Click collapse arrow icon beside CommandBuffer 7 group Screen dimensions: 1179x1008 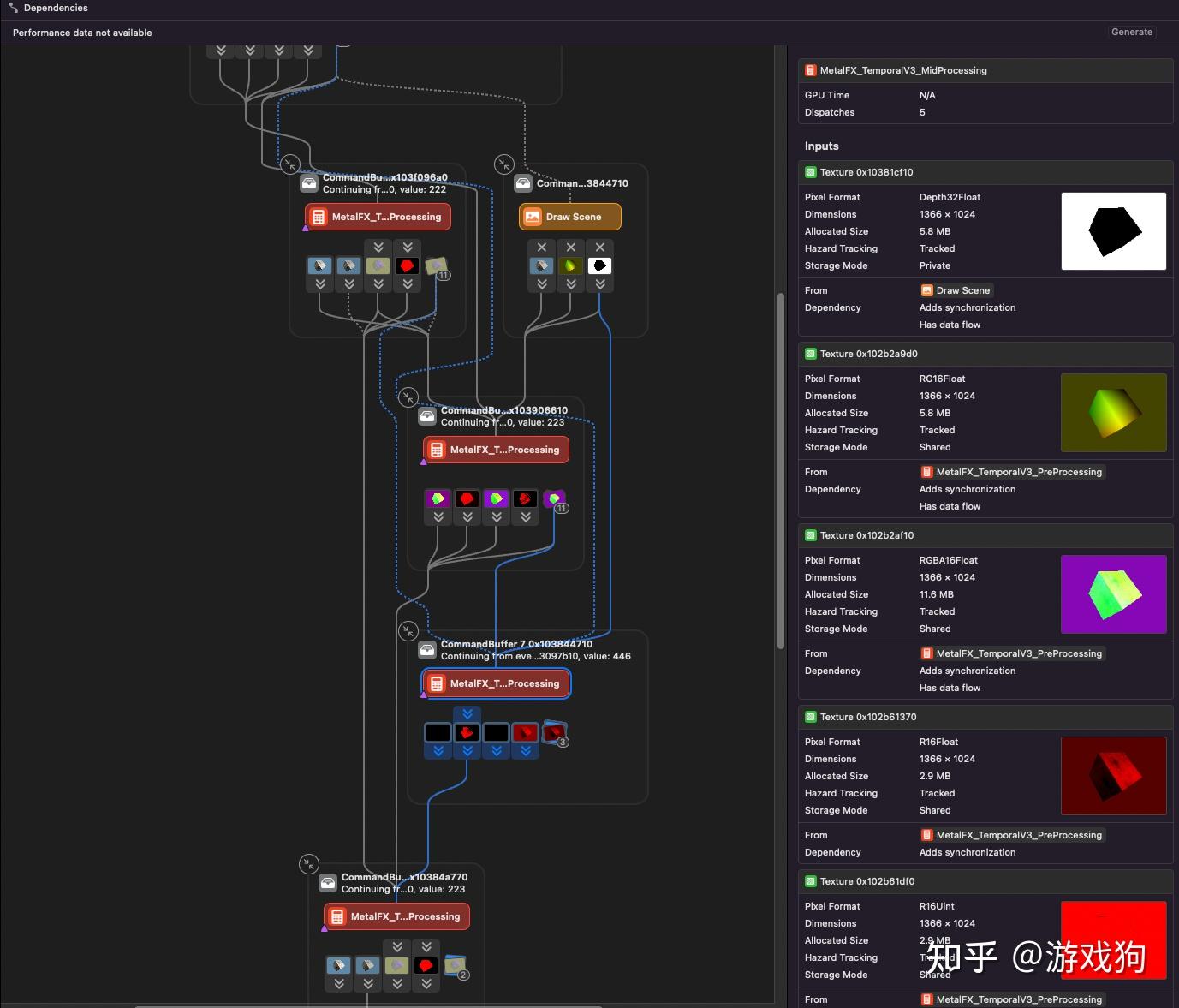(408, 631)
